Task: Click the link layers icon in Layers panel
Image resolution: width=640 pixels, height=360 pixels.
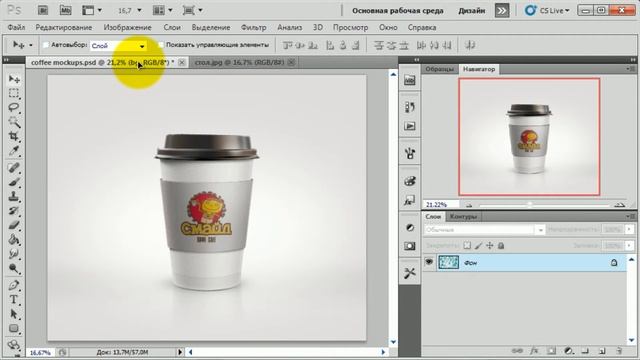Action: (x=517, y=351)
